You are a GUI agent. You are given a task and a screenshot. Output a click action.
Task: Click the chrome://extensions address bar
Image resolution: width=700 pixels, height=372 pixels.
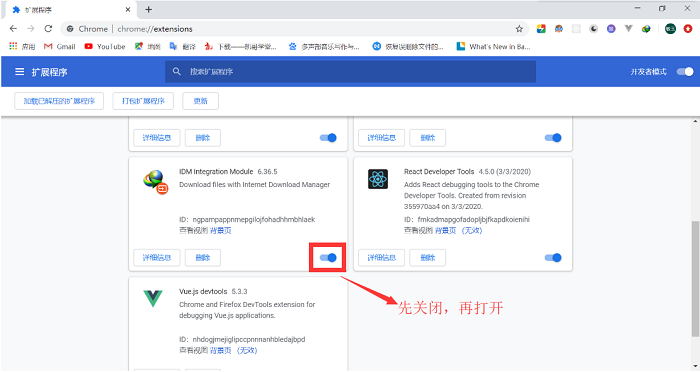295,29
